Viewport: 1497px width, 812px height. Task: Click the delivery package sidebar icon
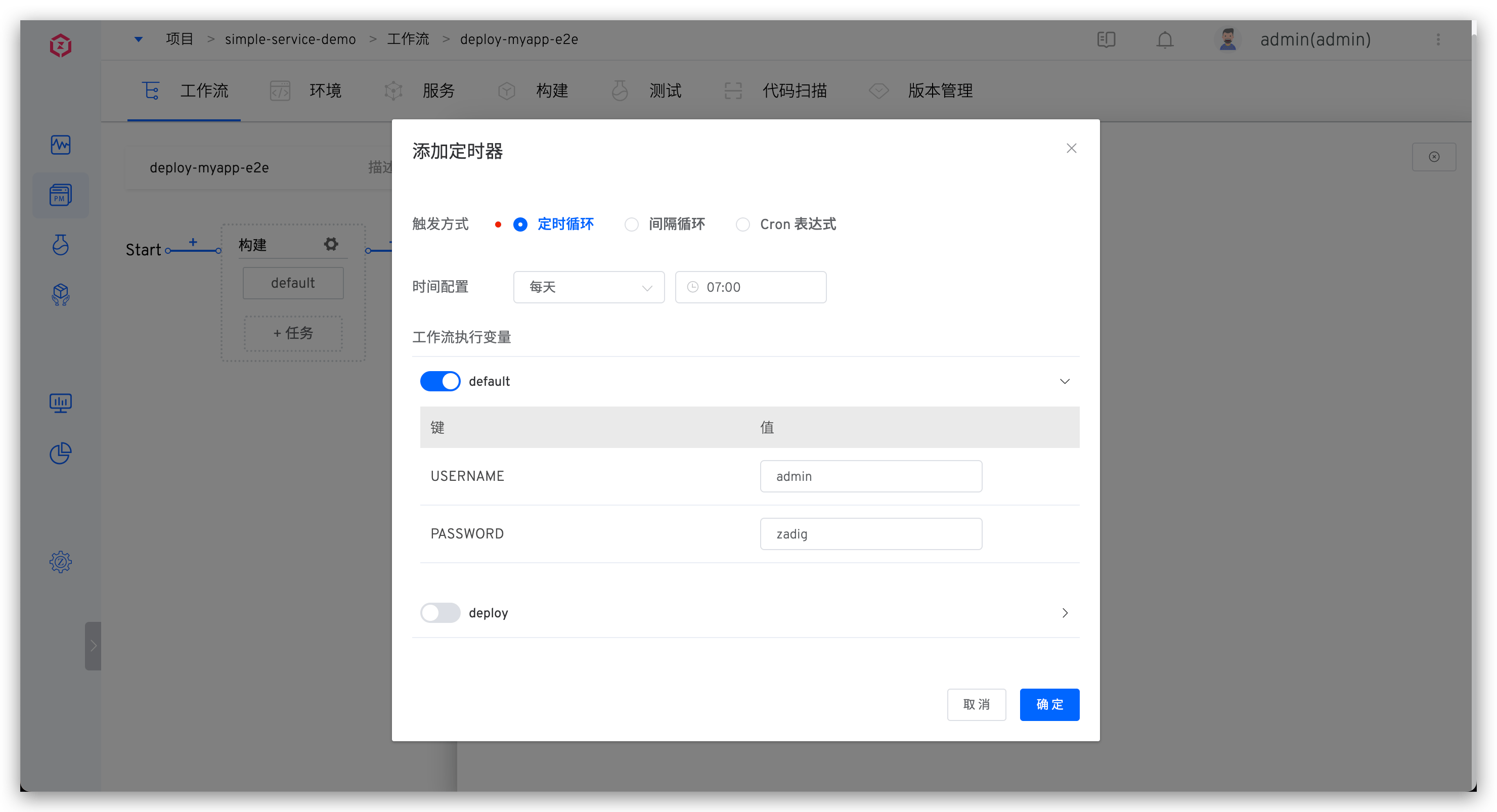[x=61, y=294]
